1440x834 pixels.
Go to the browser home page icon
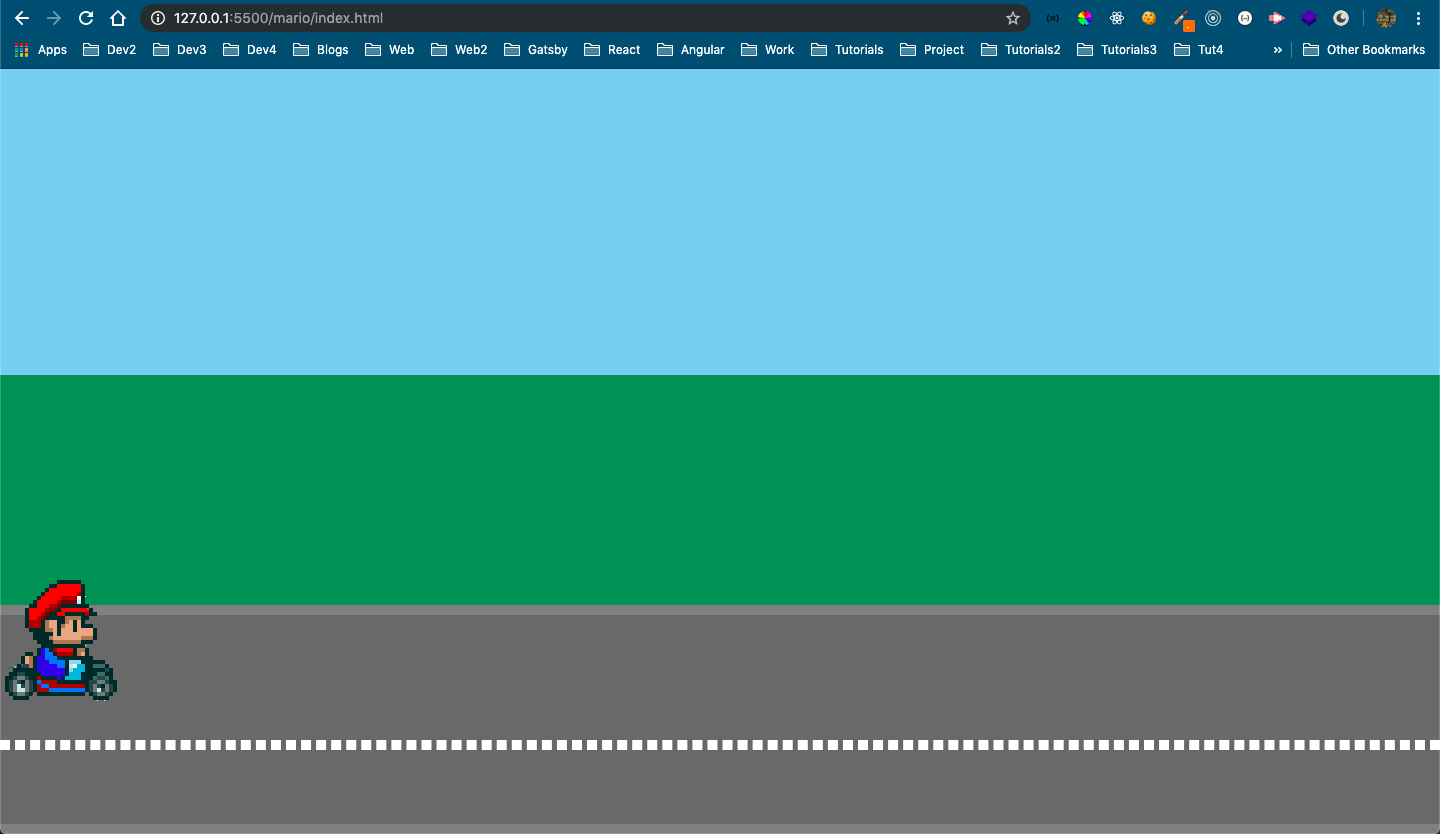pos(118,18)
